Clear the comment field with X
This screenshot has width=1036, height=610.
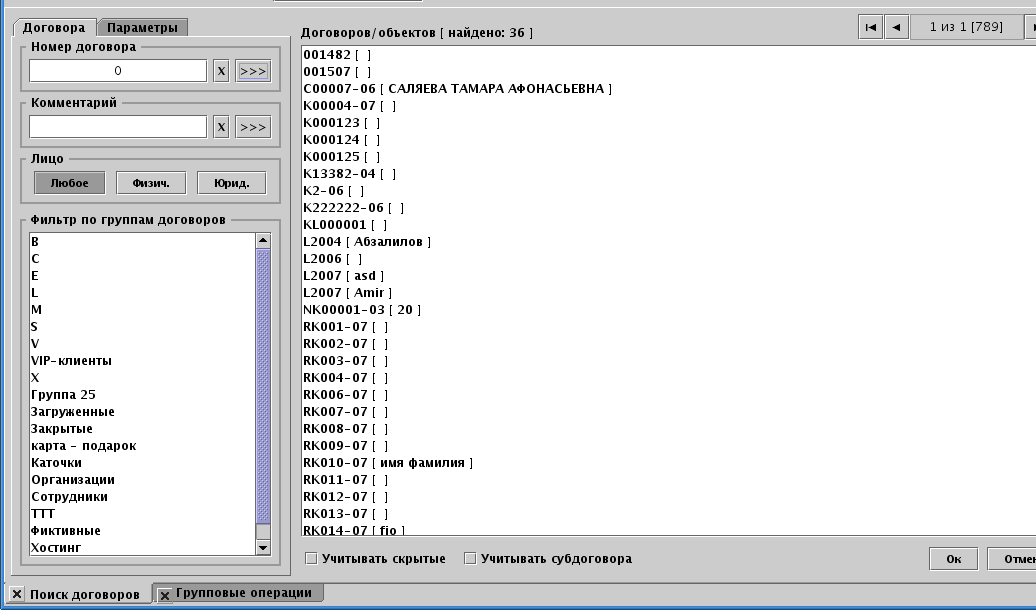pos(221,127)
